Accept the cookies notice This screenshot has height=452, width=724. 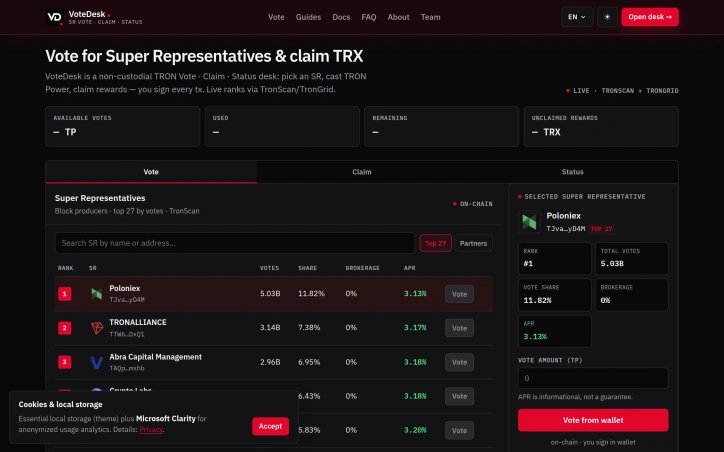click(x=270, y=426)
